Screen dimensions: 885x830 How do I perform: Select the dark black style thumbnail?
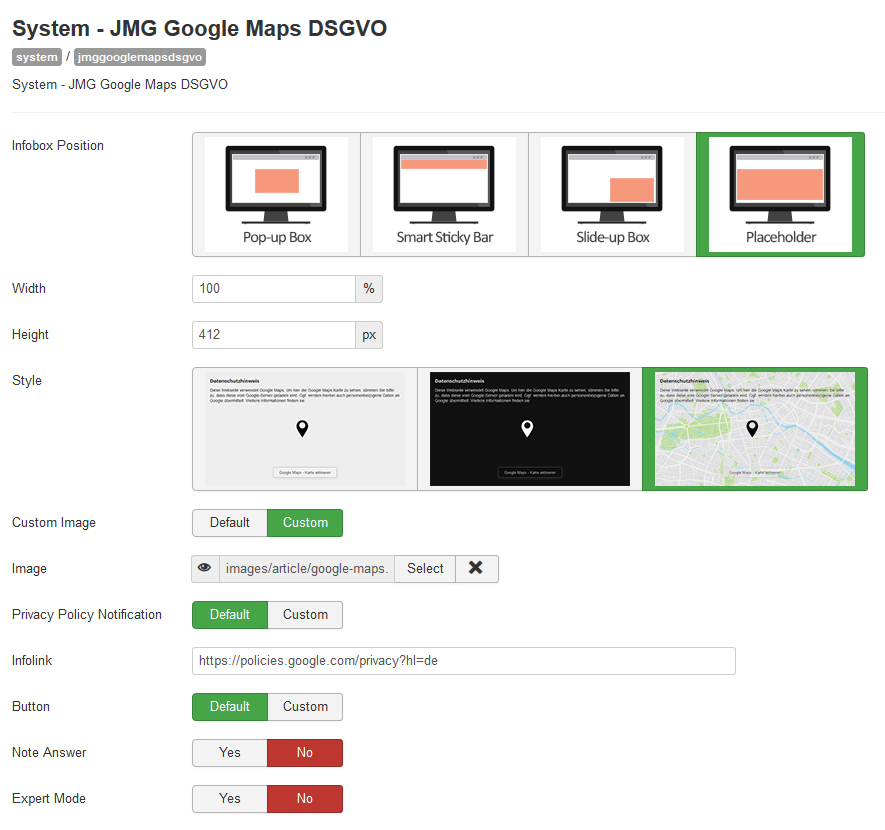click(x=529, y=429)
